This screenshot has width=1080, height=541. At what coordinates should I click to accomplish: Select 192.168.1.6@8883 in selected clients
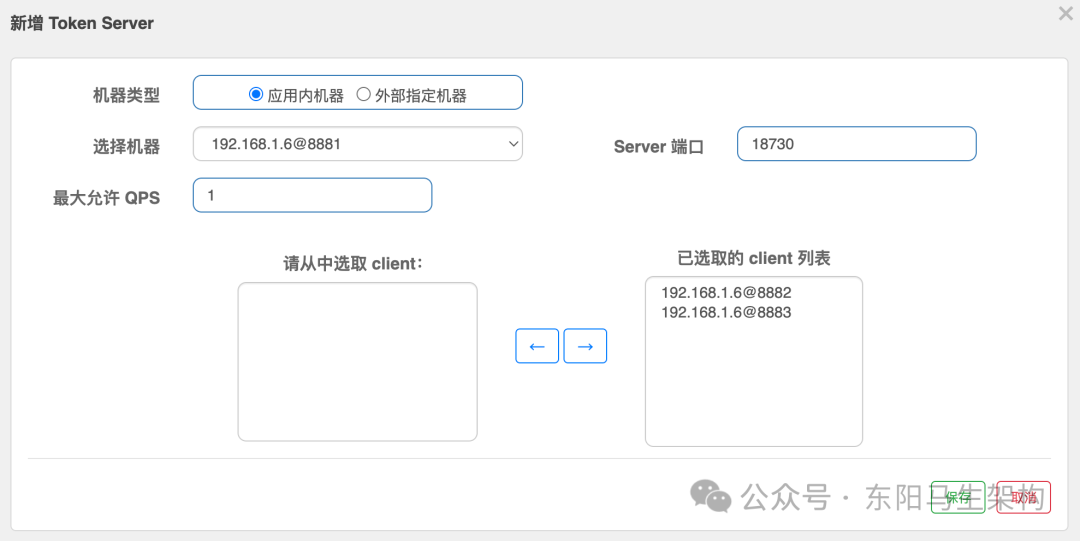click(x=726, y=313)
